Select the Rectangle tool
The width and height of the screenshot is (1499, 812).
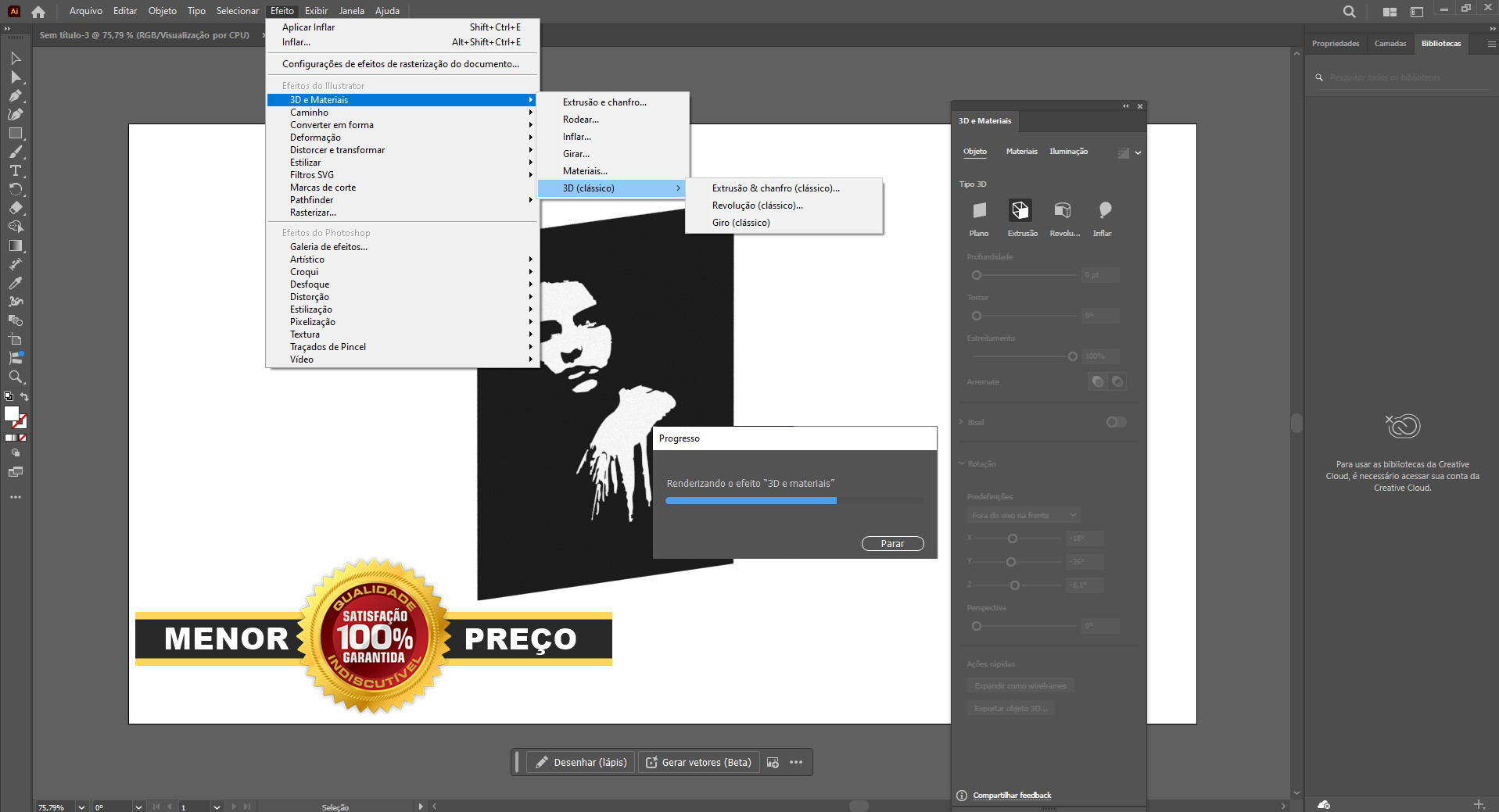16,134
